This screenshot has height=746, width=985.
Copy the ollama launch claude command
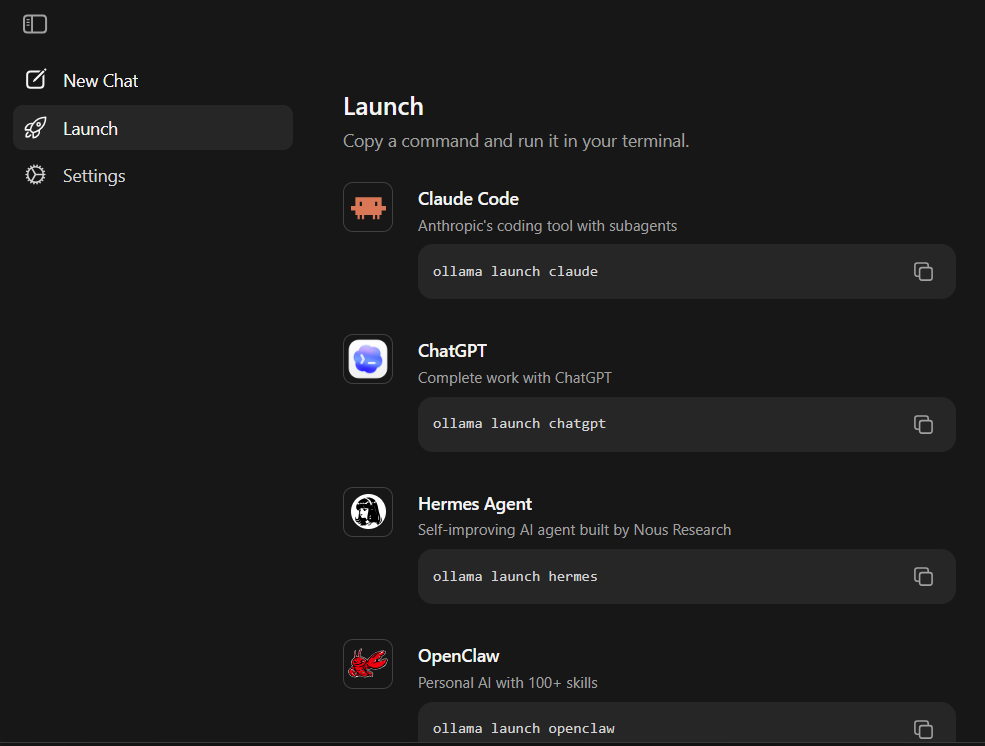(923, 271)
